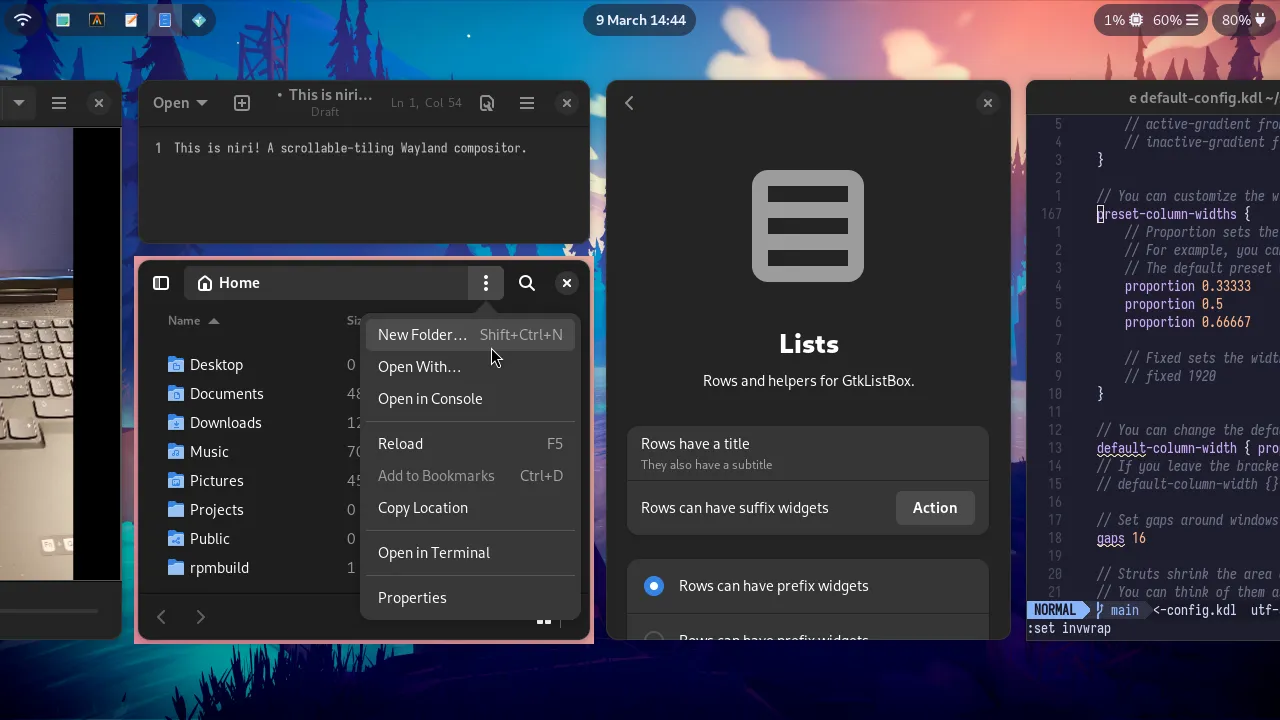Select Properties in the context menu
Viewport: 1280px width, 720px height.
tap(412, 597)
